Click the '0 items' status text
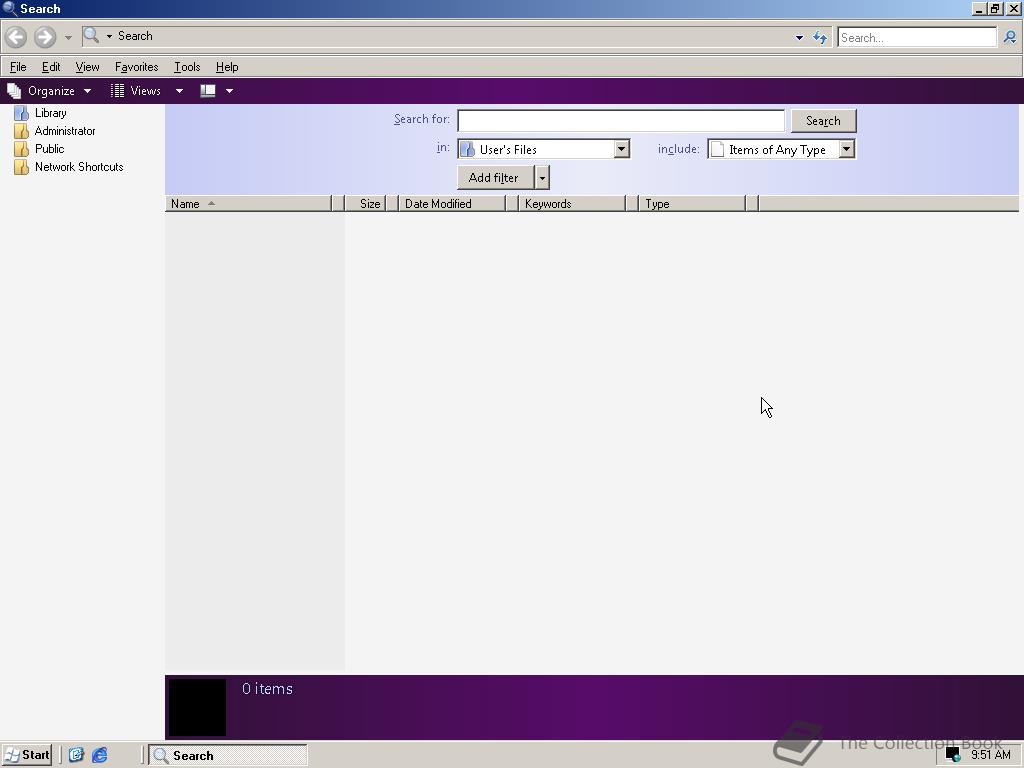The width and height of the screenshot is (1024, 768). click(x=267, y=689)
